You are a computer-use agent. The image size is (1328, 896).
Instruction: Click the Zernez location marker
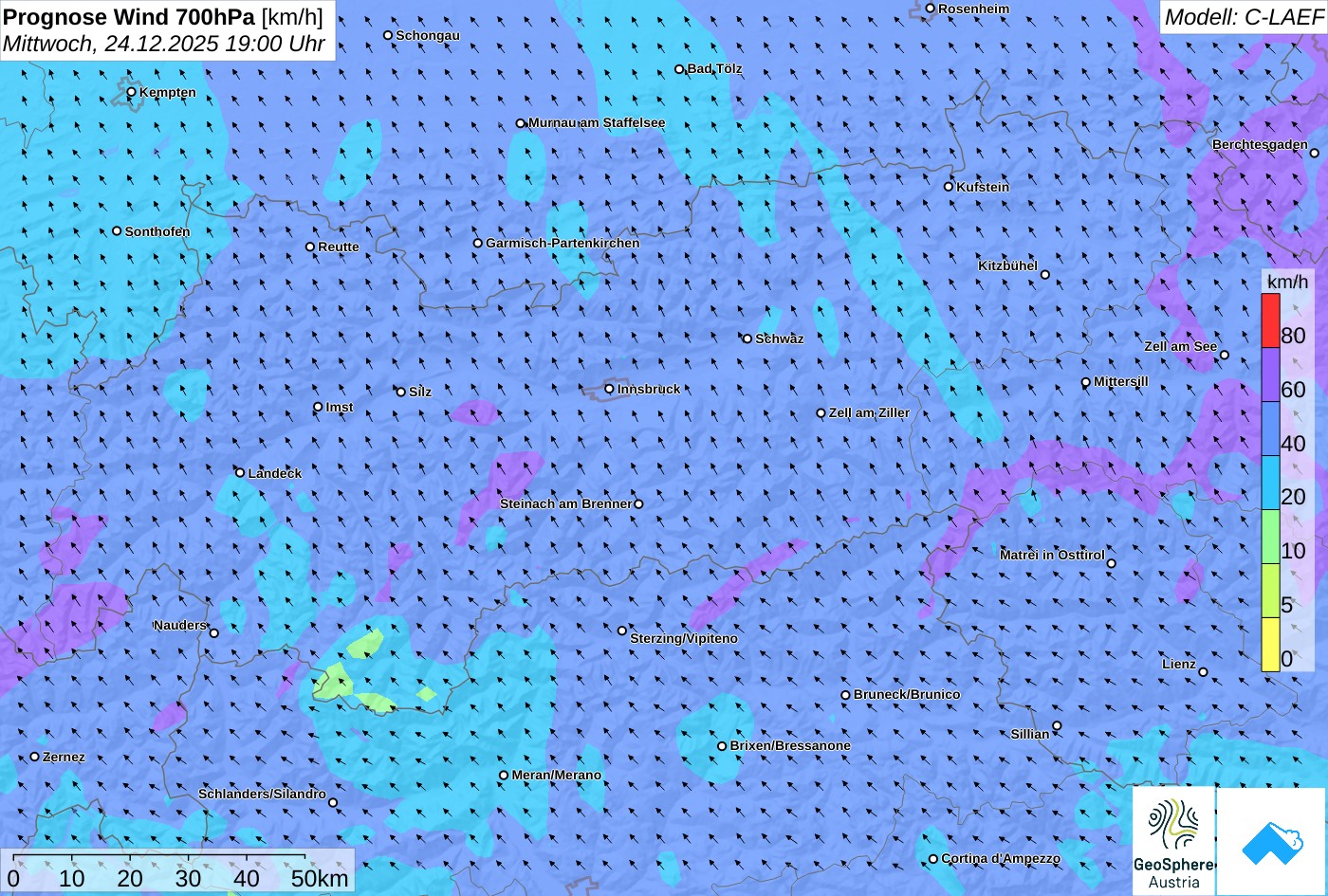35,757
